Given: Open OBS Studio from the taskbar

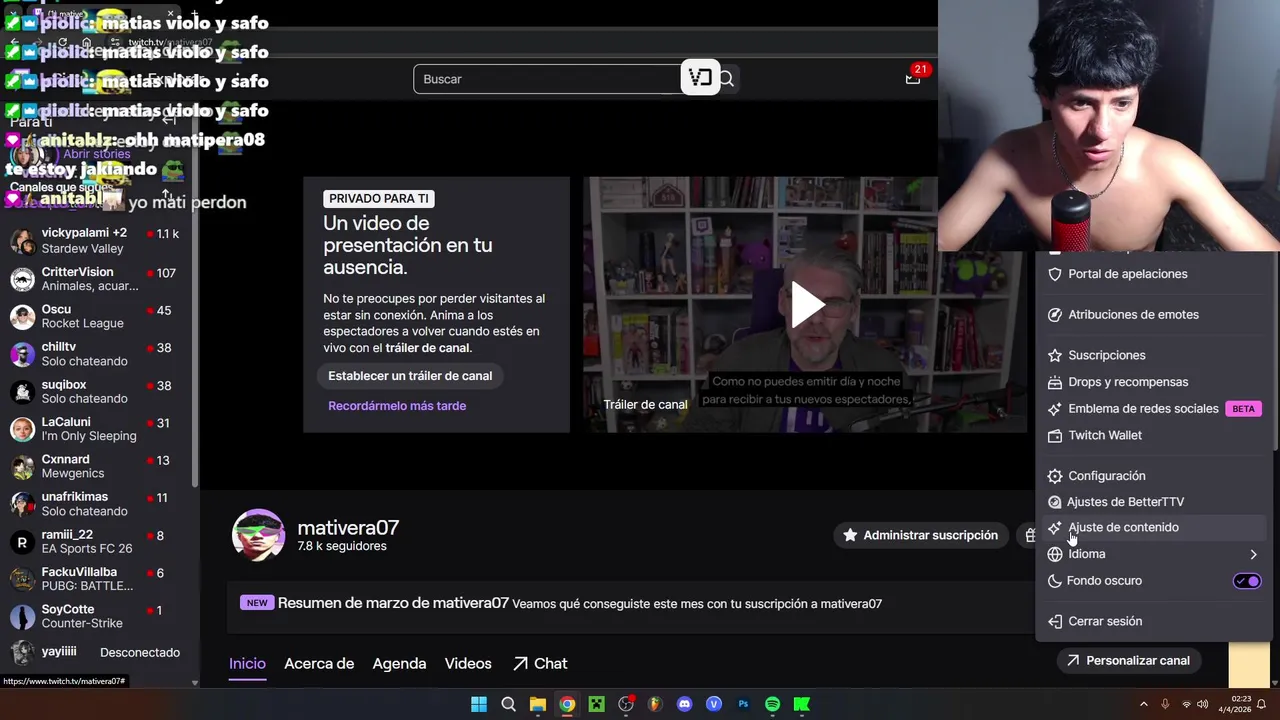Looking at the screenshot, I should (x=626, y=704).
